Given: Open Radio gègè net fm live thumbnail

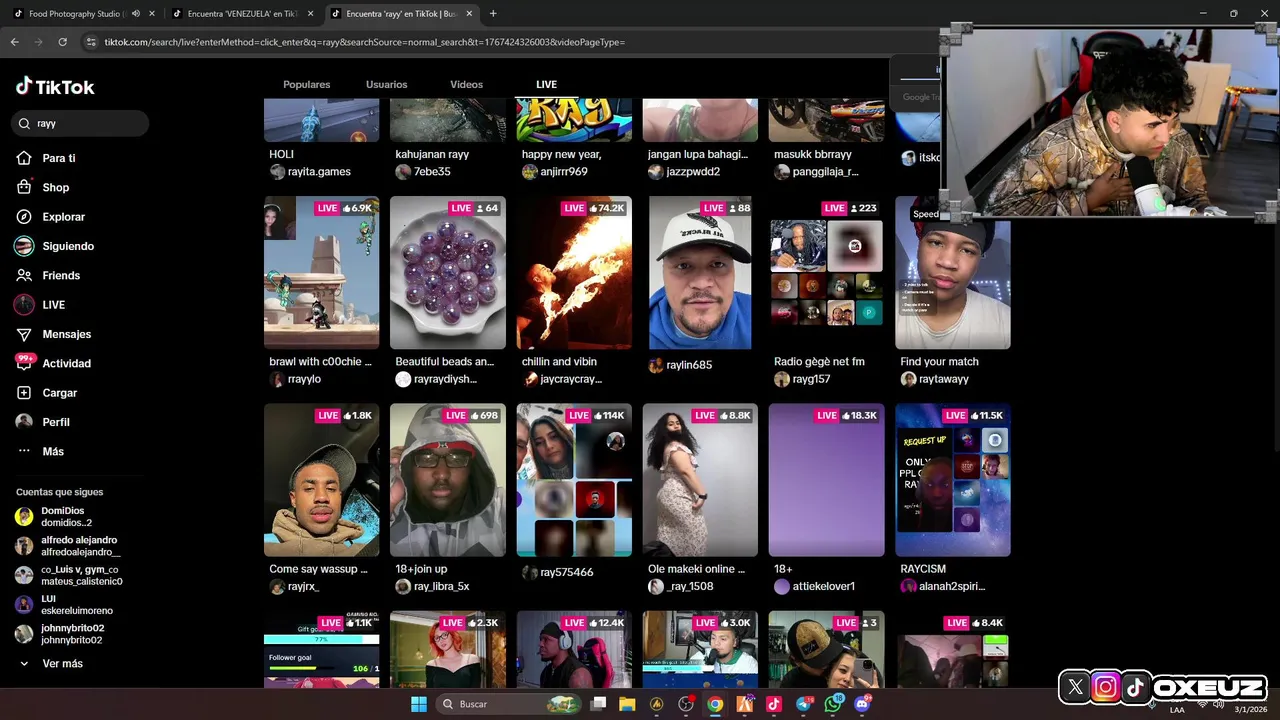Looking at the screenshot, I should point(826,272).
